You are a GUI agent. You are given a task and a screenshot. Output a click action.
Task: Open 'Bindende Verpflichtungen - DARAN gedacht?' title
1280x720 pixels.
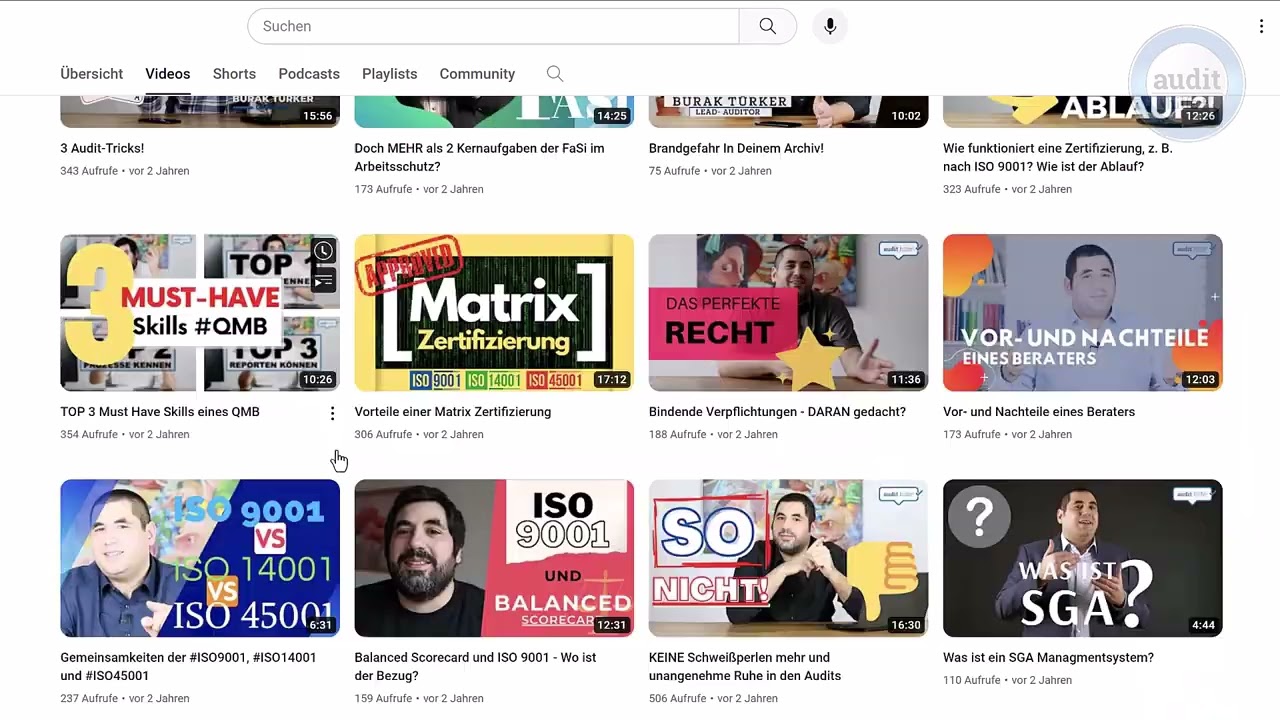pyautogui.click(x=777, y=412)
